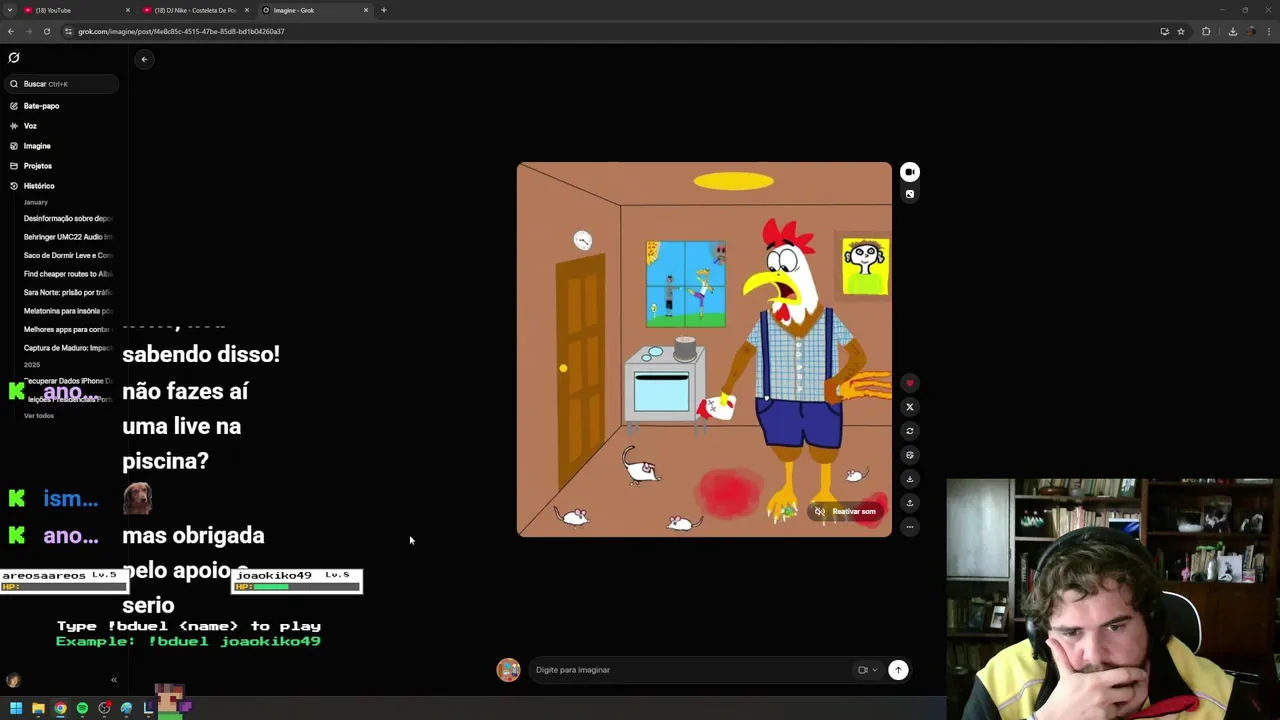1280x720 pixels.
Task: Download the generated video
Action: tap(909, 479)
